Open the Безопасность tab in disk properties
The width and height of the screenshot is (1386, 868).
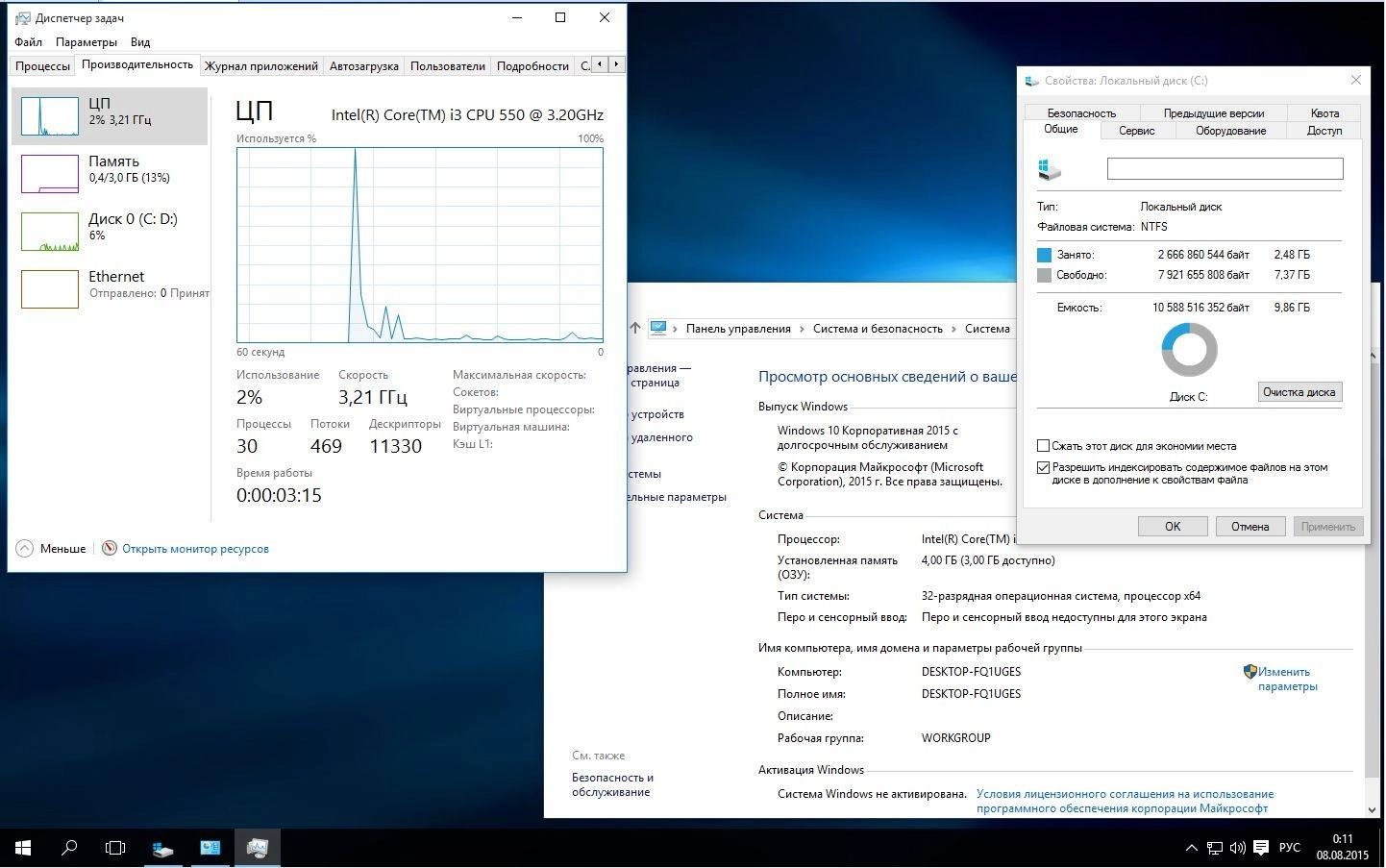coord(1081,113)
